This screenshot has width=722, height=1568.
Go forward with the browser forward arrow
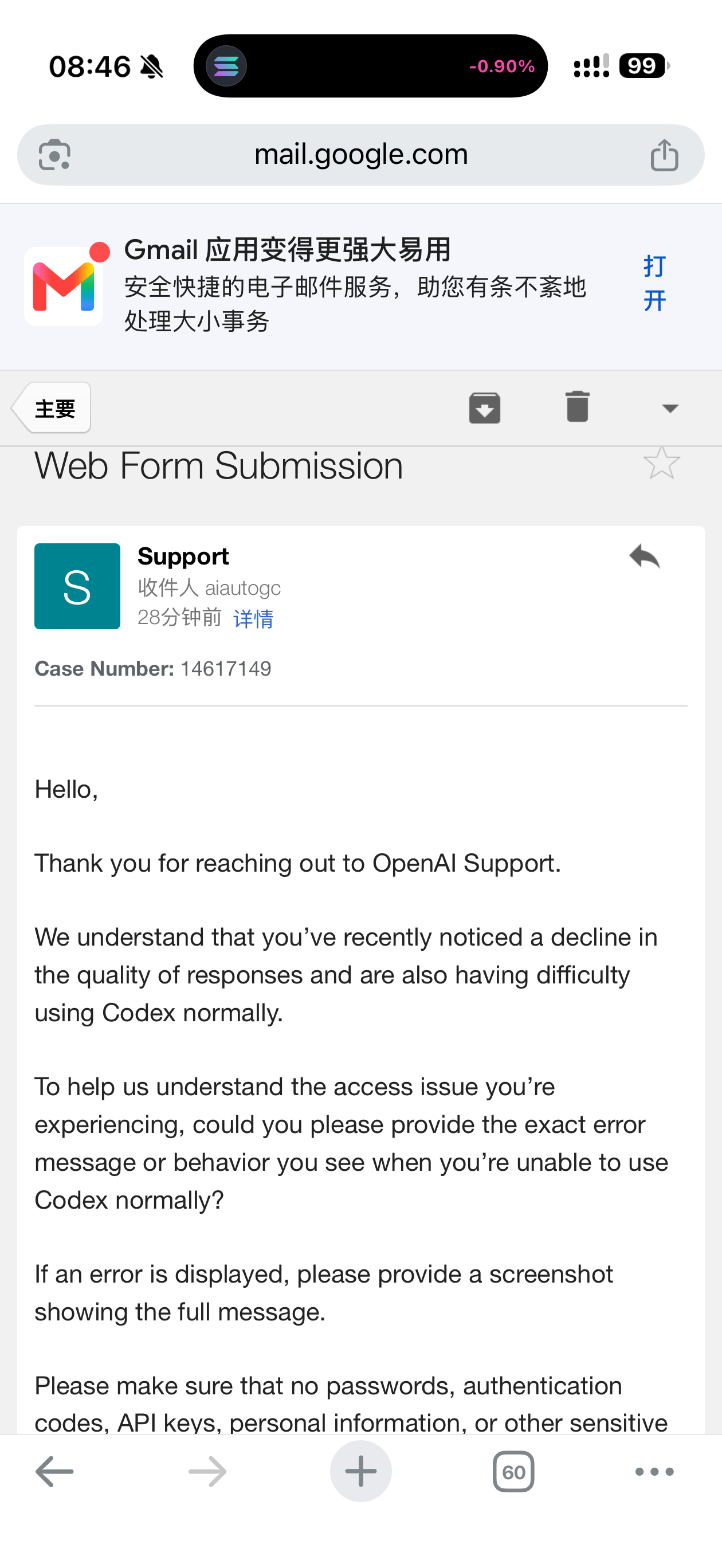207,1471
